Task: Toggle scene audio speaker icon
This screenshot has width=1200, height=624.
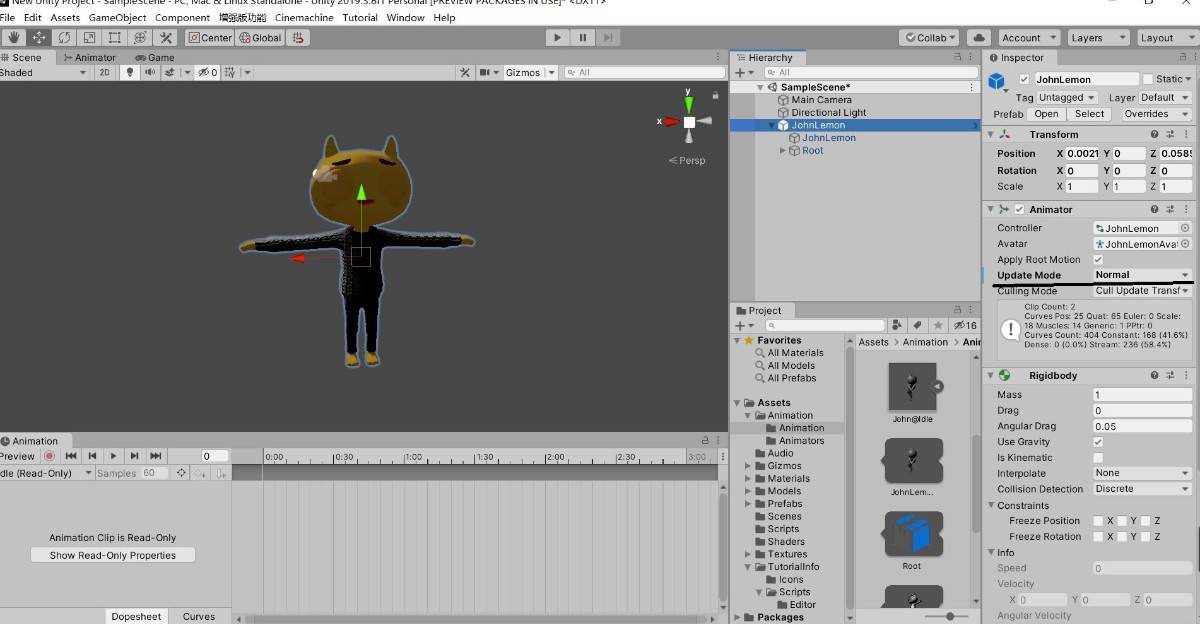Action: pos(150,72)
